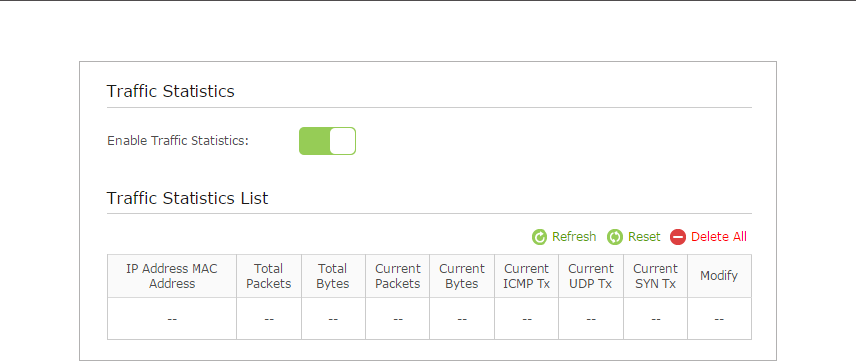Click the empty cell under Modify column
Viewport: 856px width, 361px height.
[719, 319]
